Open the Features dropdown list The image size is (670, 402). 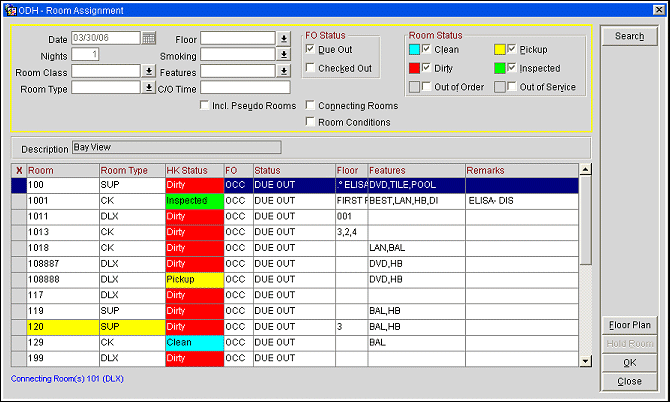pyautogui.click(x=283, y=71)
